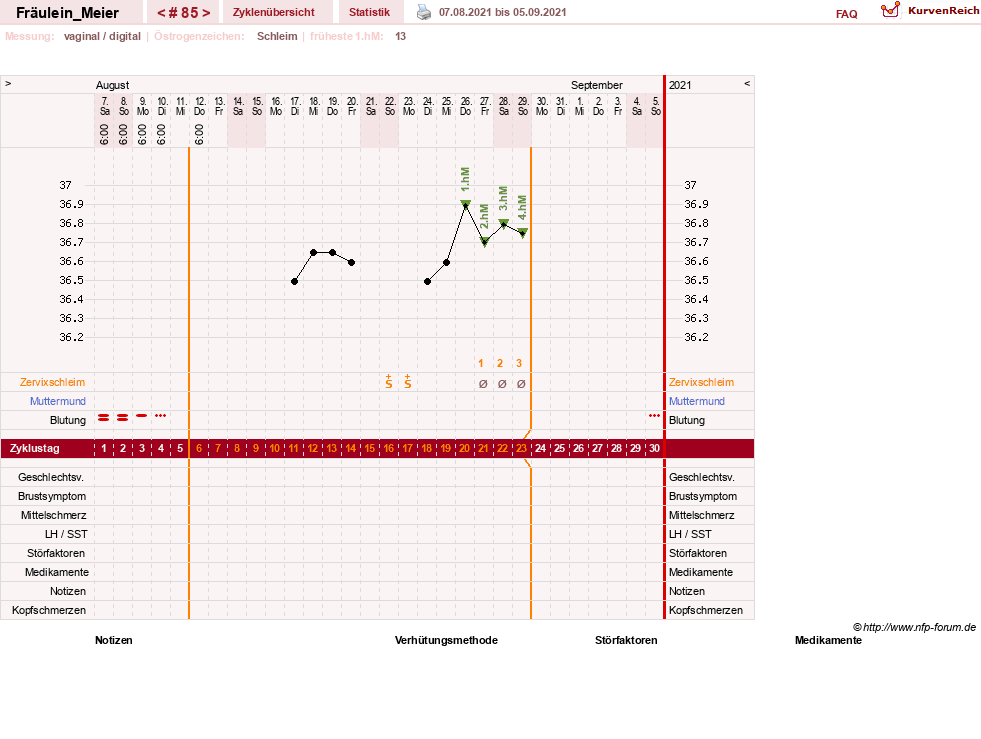Select the 1.hM temperature marker
The height and width of the screenshot is (739, 981).
(x=465, y=204)
